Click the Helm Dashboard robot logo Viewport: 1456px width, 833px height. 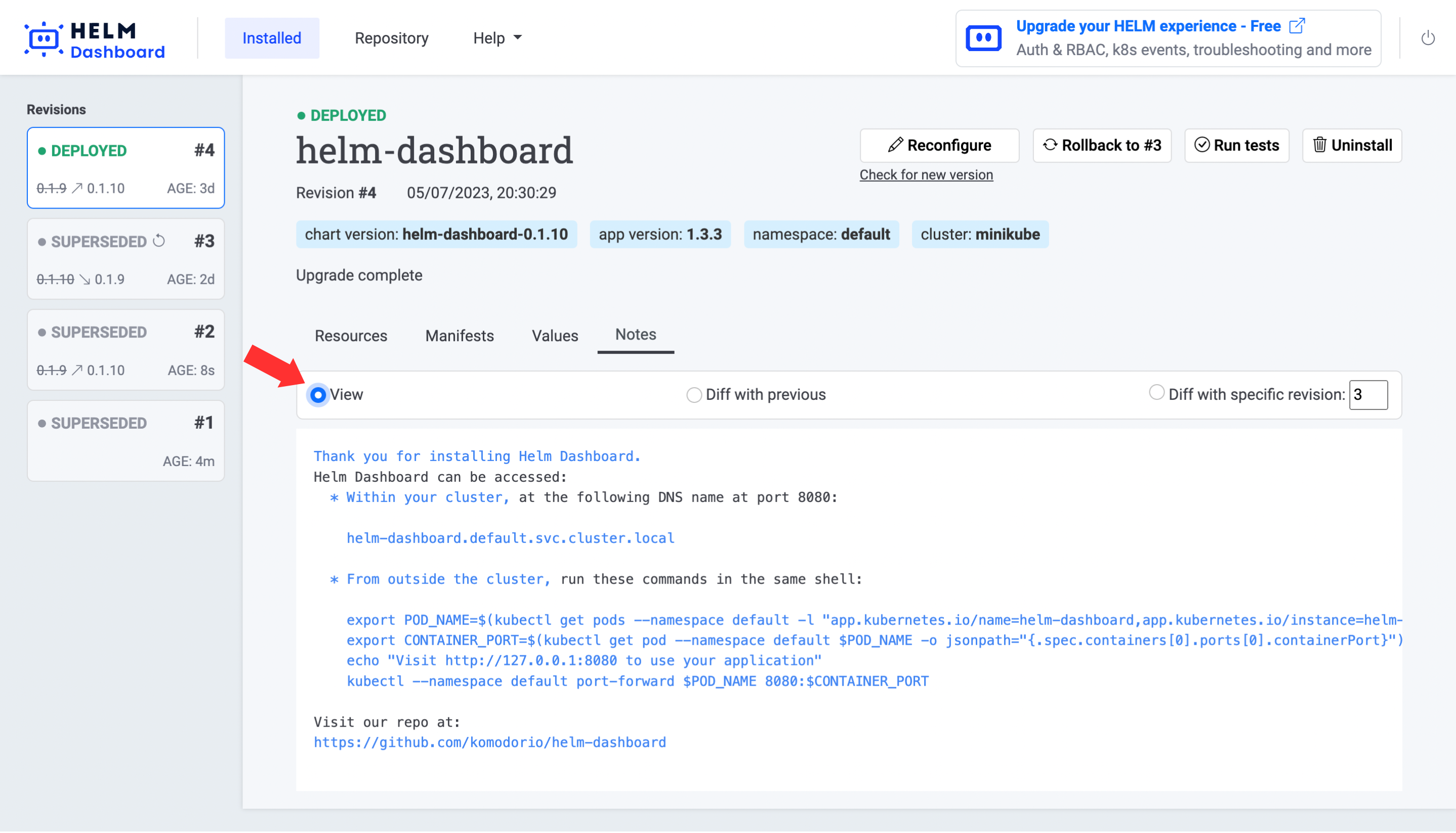44,38
